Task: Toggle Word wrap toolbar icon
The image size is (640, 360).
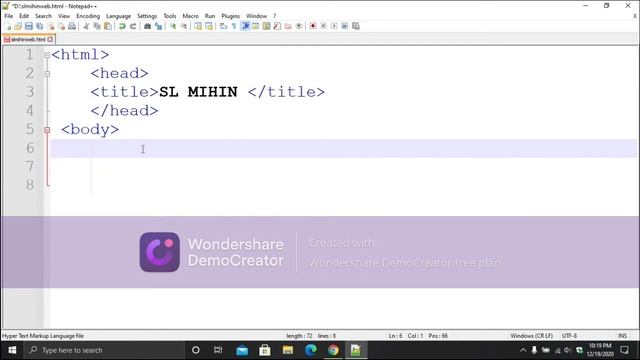Action: pyautogui.click(x=223, y=26)
